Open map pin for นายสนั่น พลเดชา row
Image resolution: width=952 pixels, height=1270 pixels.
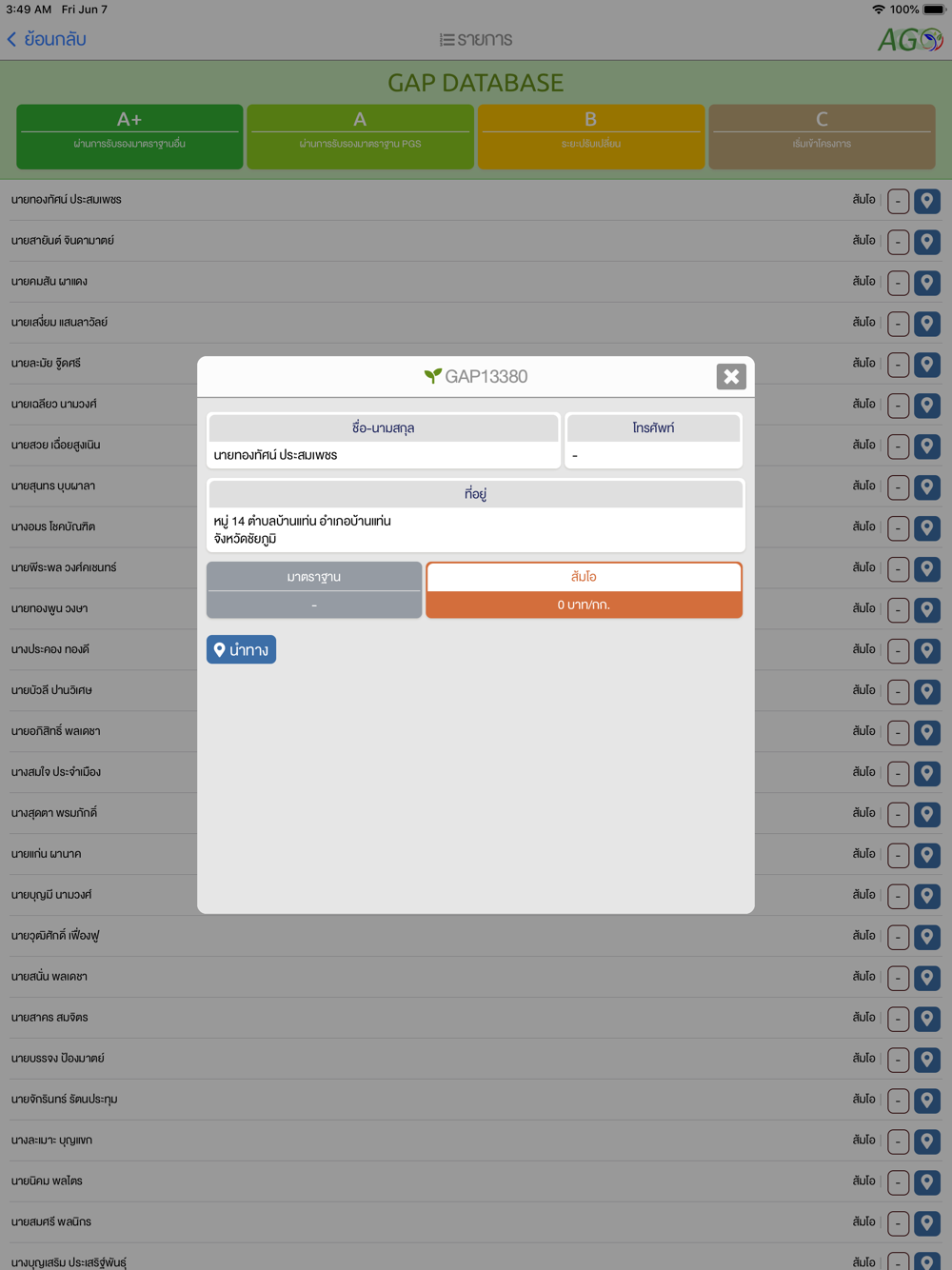[x=927, y=979]
